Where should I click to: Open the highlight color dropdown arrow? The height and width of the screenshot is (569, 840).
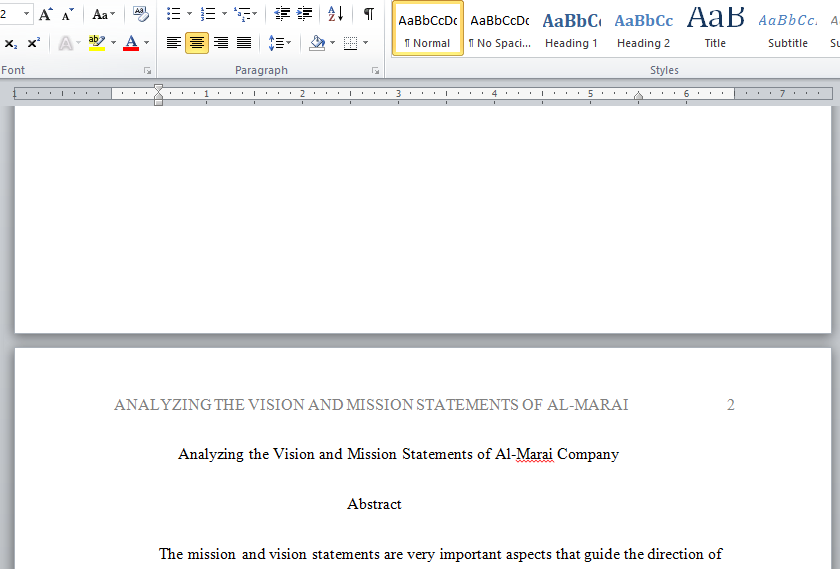coord(113,43)
